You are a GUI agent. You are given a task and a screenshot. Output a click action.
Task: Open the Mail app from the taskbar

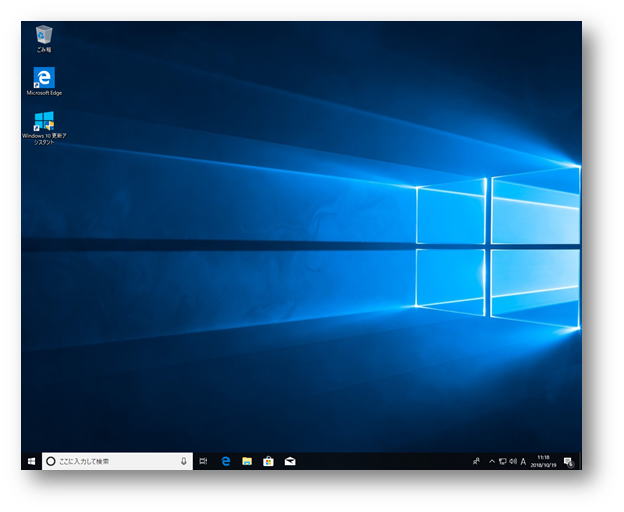(x=290, y=461)
